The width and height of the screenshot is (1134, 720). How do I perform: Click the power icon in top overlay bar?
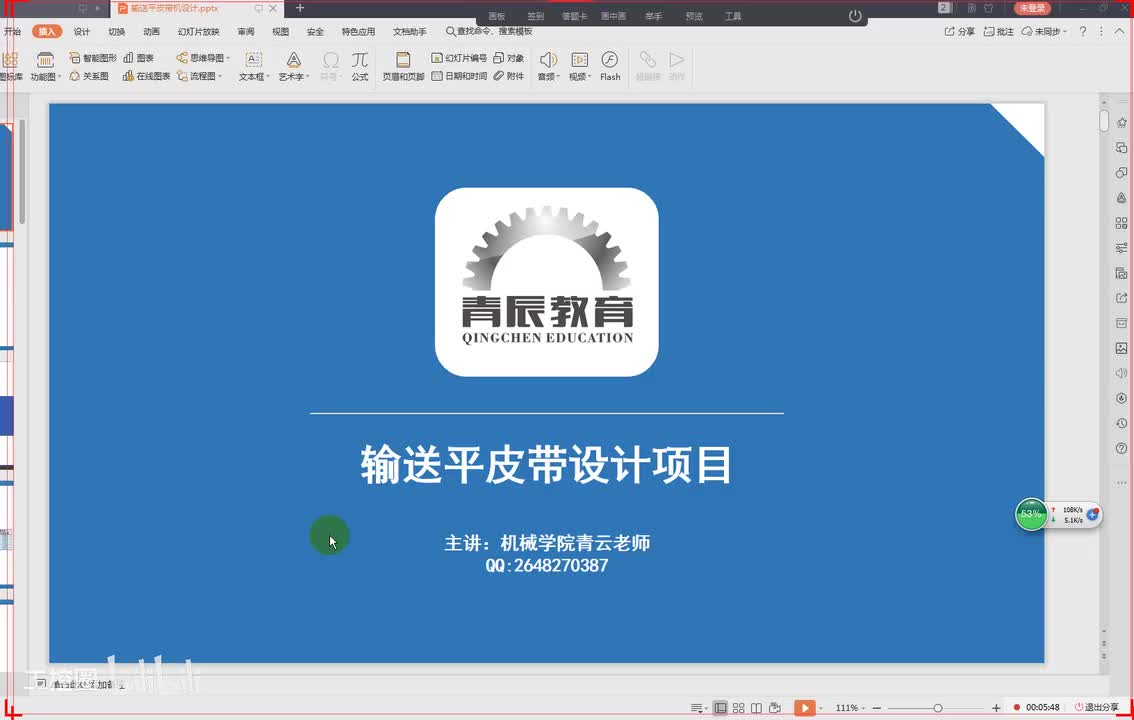tap(855, 15)
